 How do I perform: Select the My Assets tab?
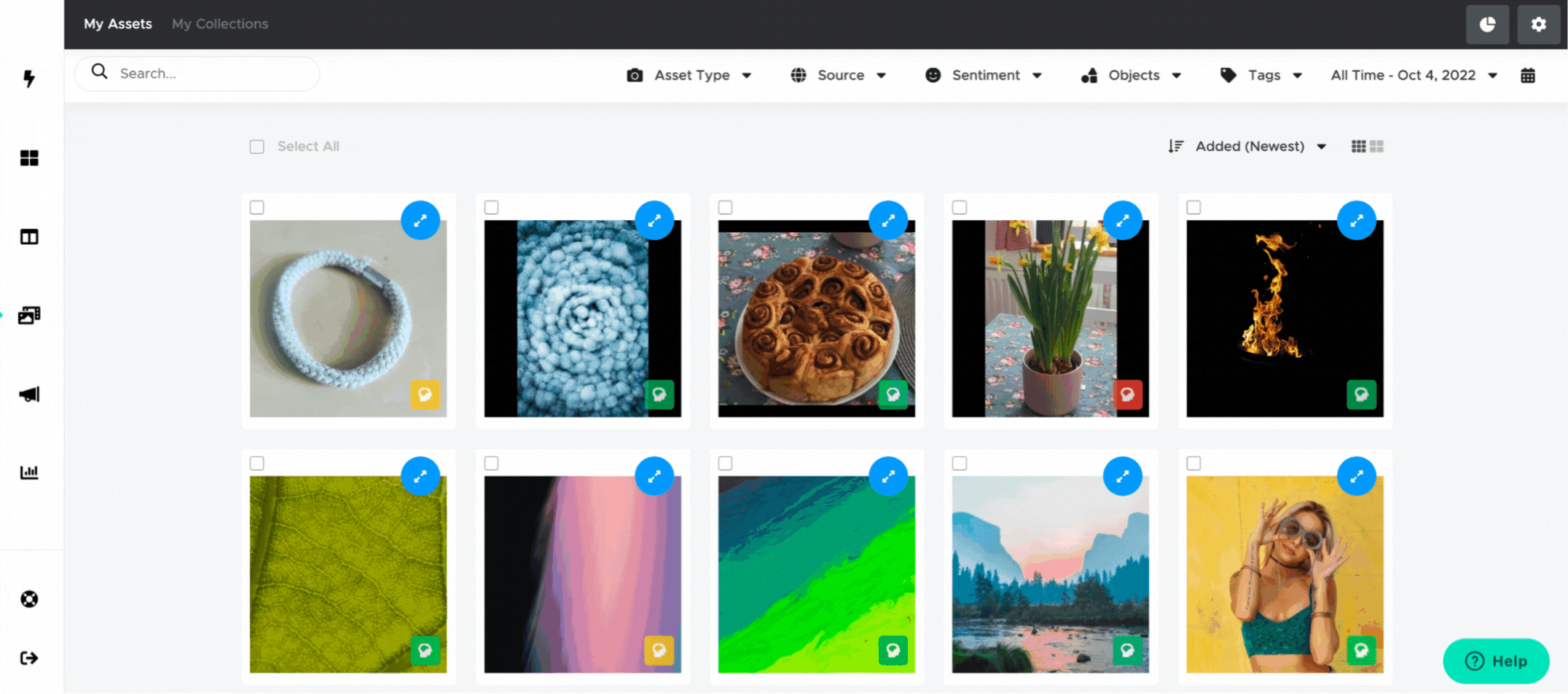pos(118,24)
